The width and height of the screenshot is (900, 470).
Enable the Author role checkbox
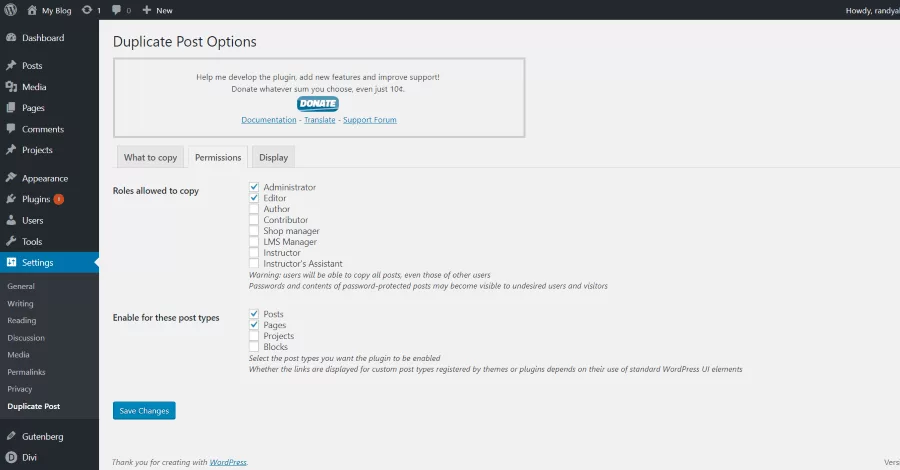254,208
